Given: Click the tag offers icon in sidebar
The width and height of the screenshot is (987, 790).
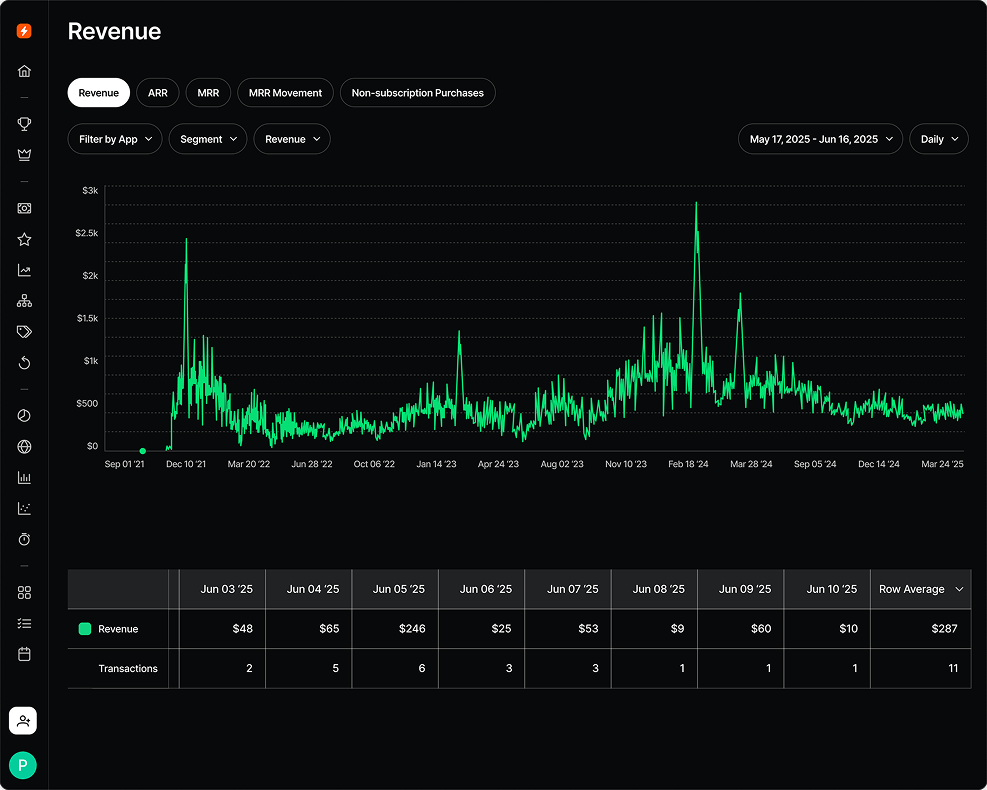Looking at the screenshot, I should point(23,331).
